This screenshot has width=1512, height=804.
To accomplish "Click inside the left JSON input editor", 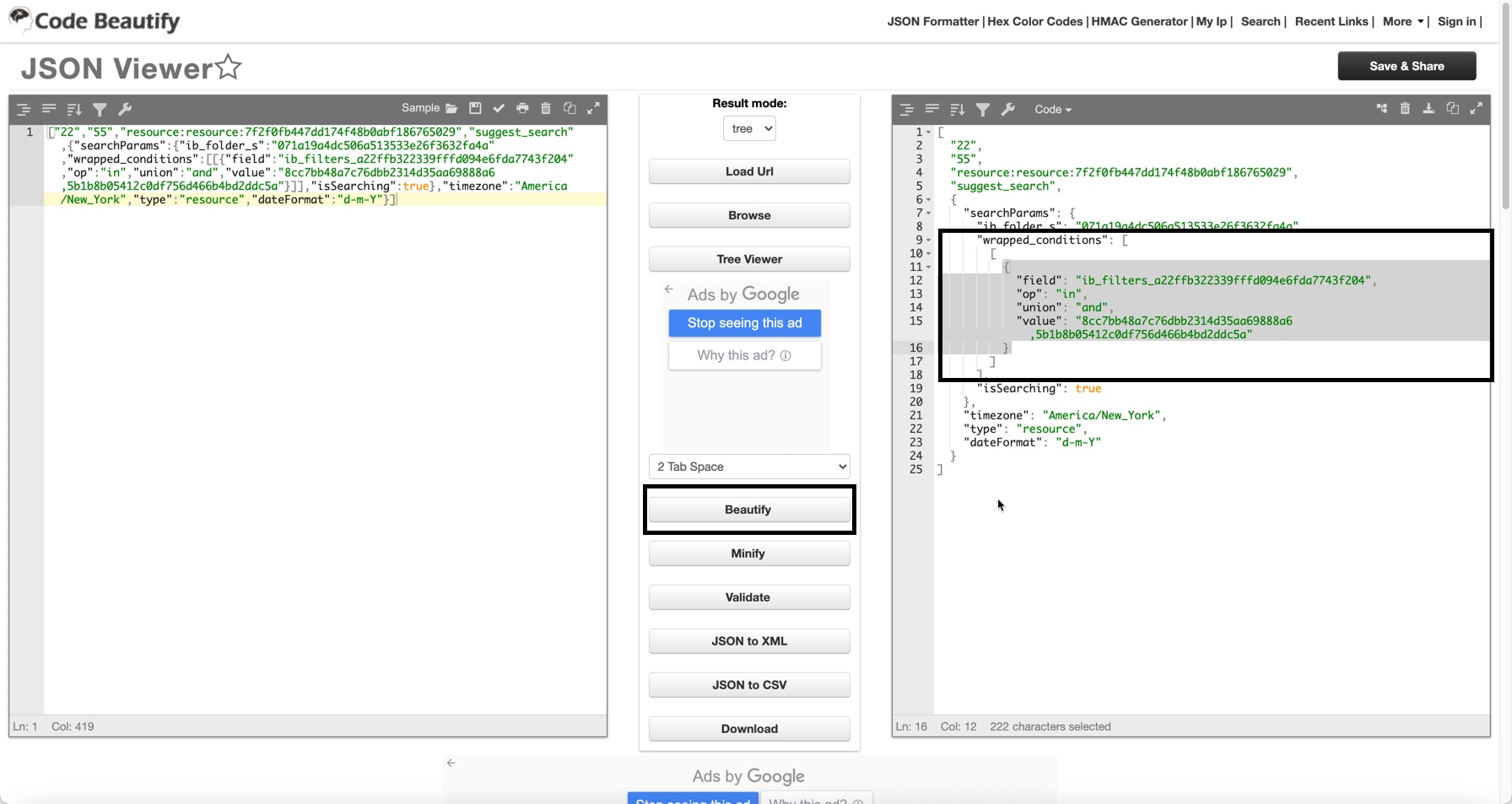I will (x=325, y=422).
